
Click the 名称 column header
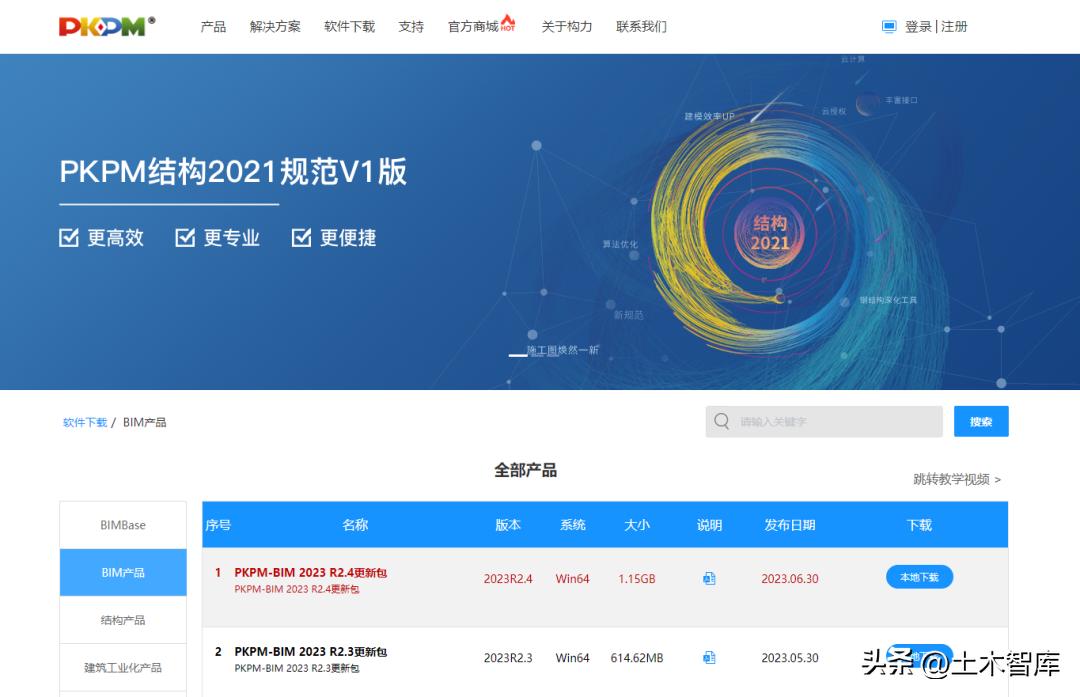[355, 525]
